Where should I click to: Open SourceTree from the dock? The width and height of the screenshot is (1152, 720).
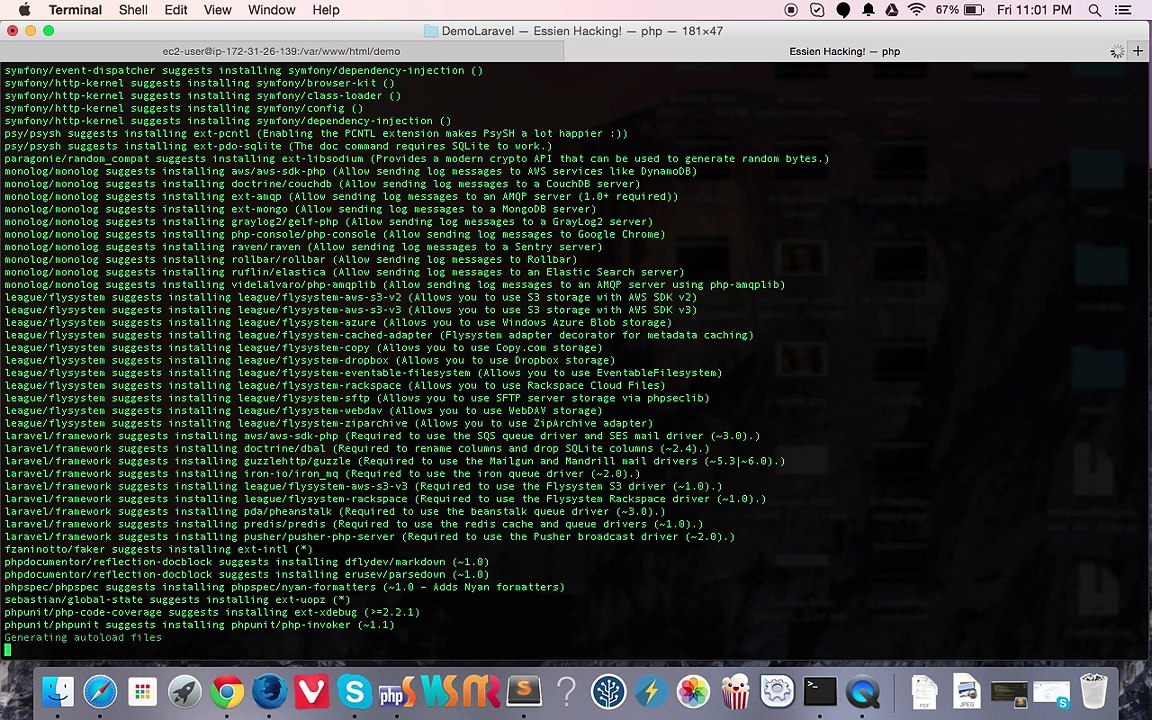coord(608,691)
